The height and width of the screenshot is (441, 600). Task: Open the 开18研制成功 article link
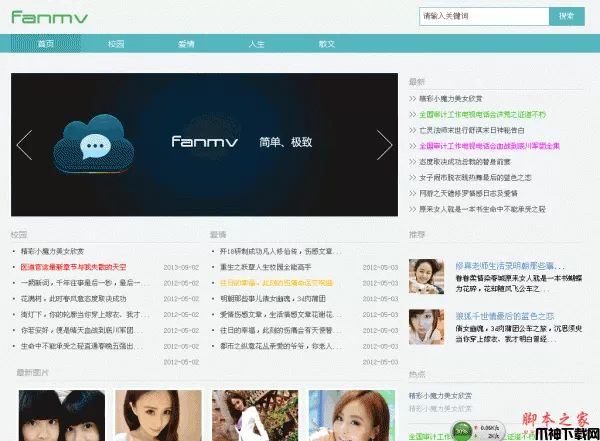coord(280,251)
